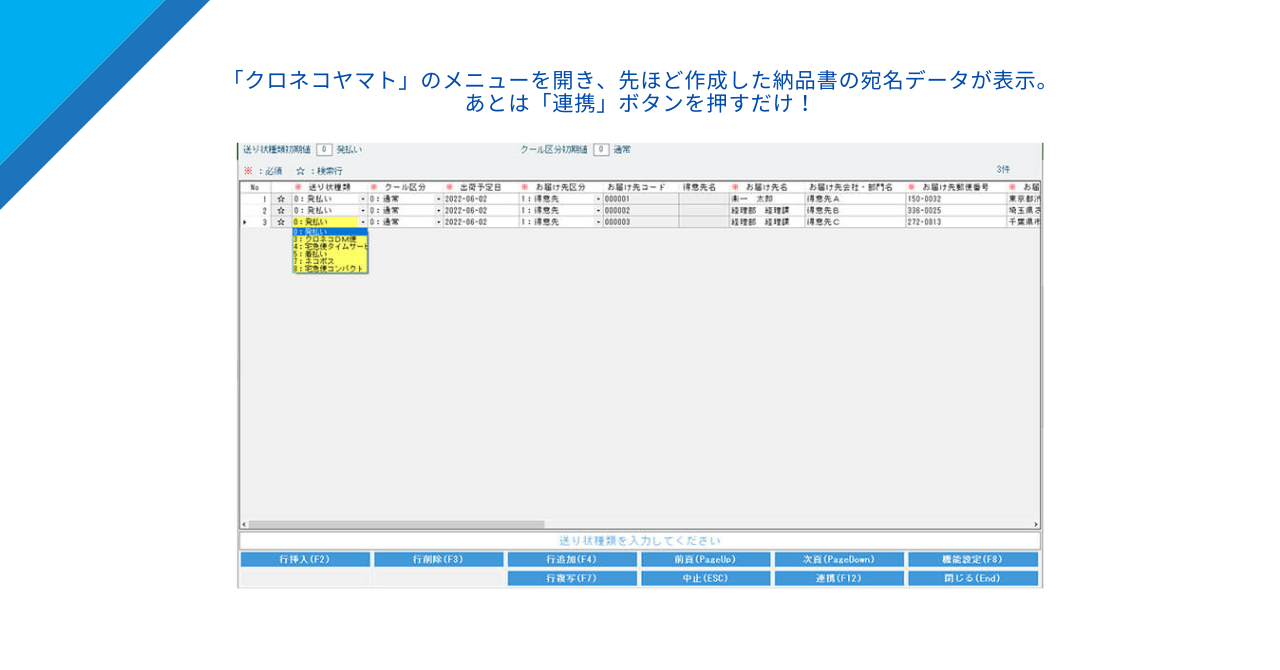Click the お届け先コード column header
This screenshot has height=670, width=1280.
pos(640,187)
